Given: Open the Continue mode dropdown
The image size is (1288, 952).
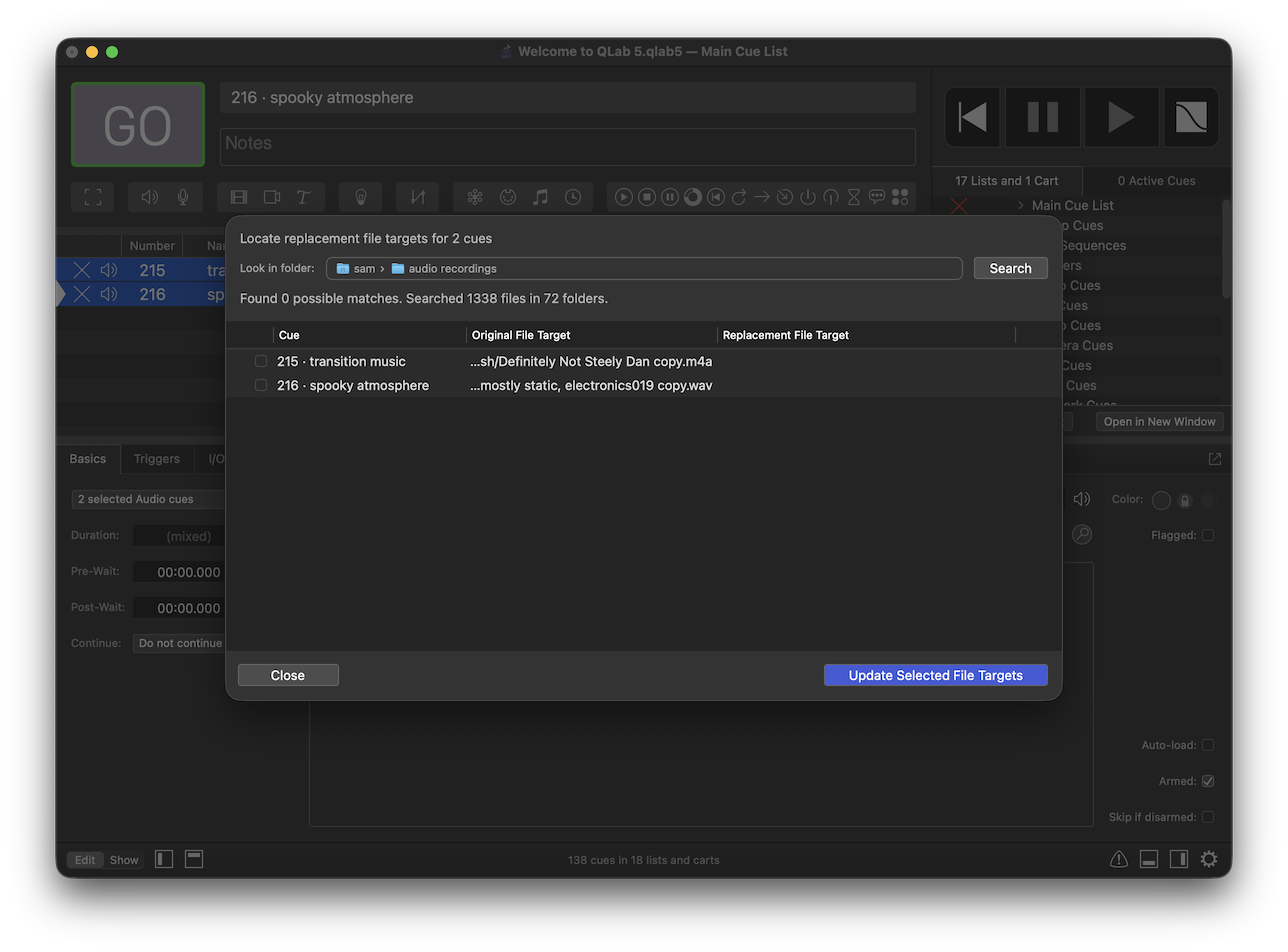Looking at the screenshot, I should (180, 643).
